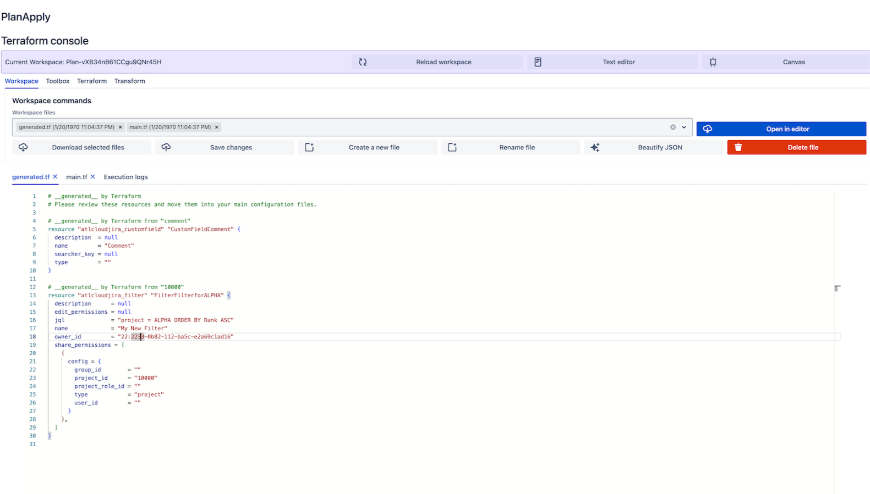Screen dimensions: 870x494
Task: Switch to the Toolbox tab
Action: [58, 81]
